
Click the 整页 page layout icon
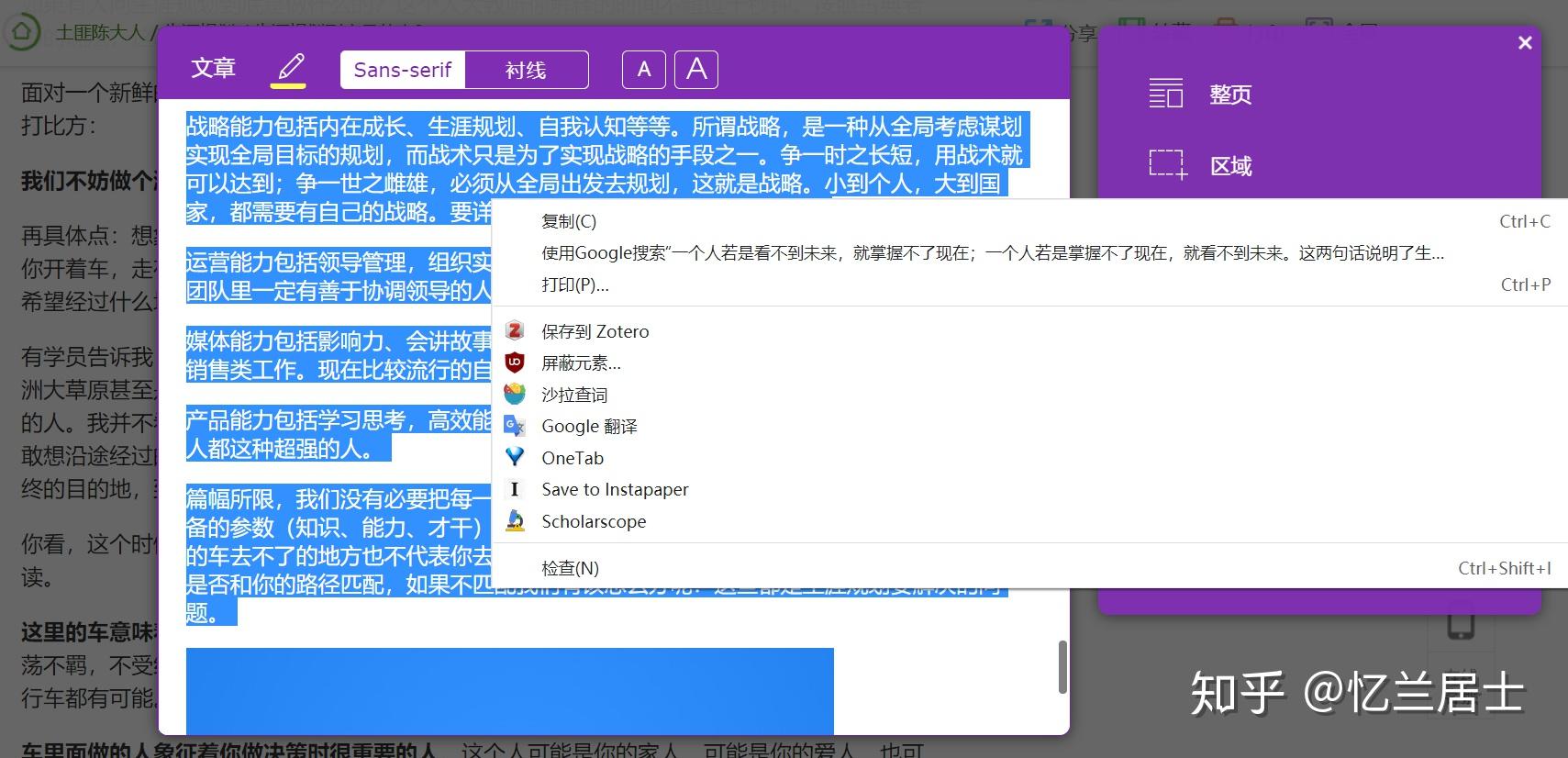point(1166,94)
